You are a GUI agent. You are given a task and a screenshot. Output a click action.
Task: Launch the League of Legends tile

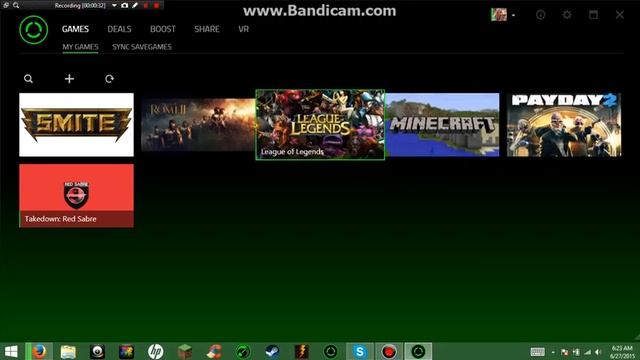320,124
